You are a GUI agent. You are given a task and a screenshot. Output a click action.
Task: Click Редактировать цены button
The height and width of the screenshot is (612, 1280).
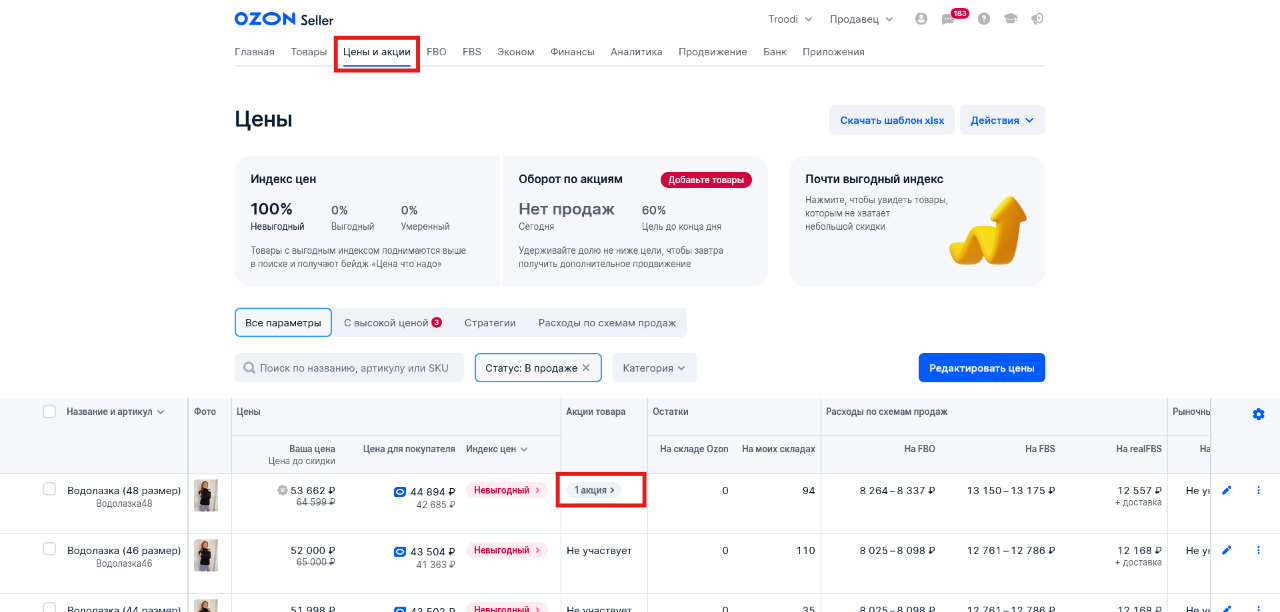click(981, 368)
